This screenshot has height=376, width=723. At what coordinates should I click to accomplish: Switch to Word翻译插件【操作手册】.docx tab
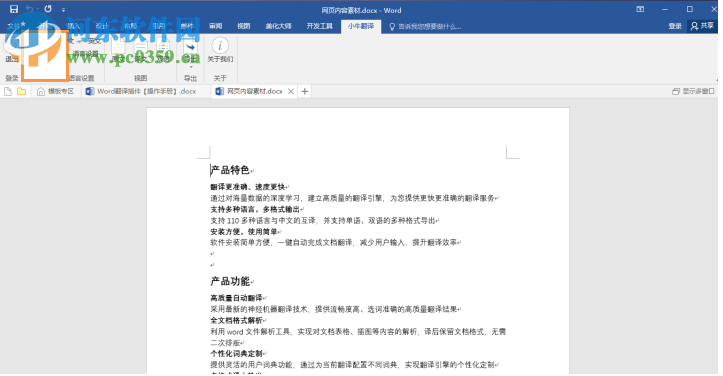[x=146, y=91]
